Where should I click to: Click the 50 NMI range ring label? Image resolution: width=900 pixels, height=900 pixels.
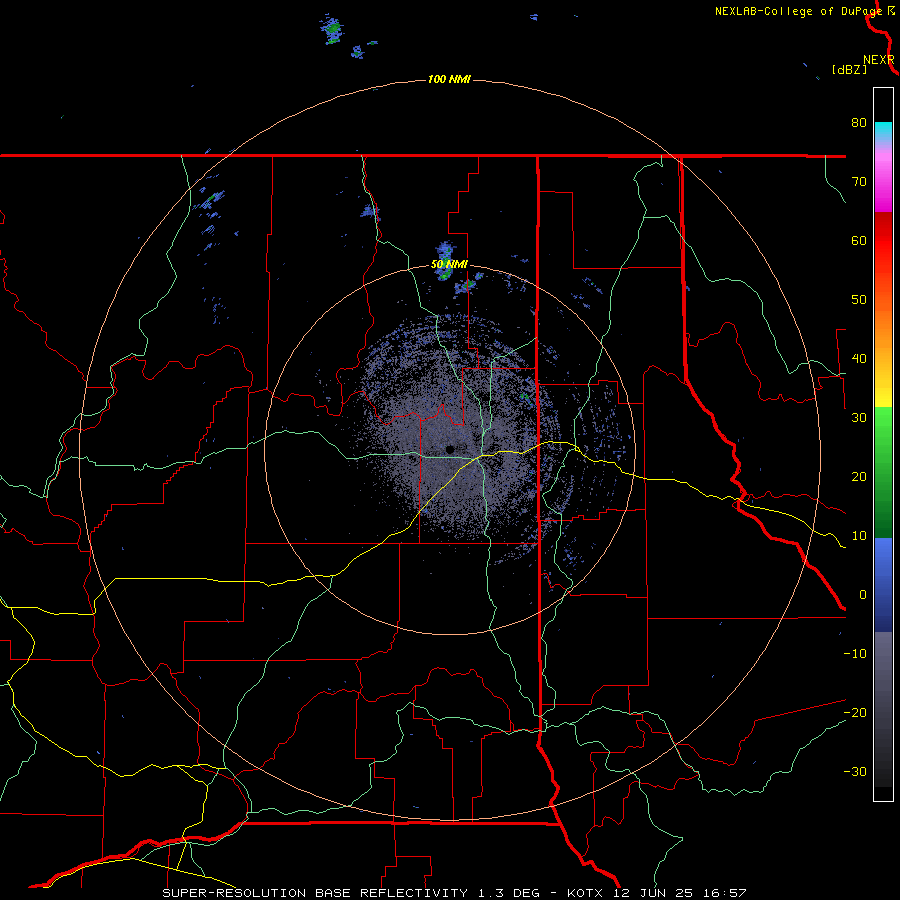pos(449,265)
